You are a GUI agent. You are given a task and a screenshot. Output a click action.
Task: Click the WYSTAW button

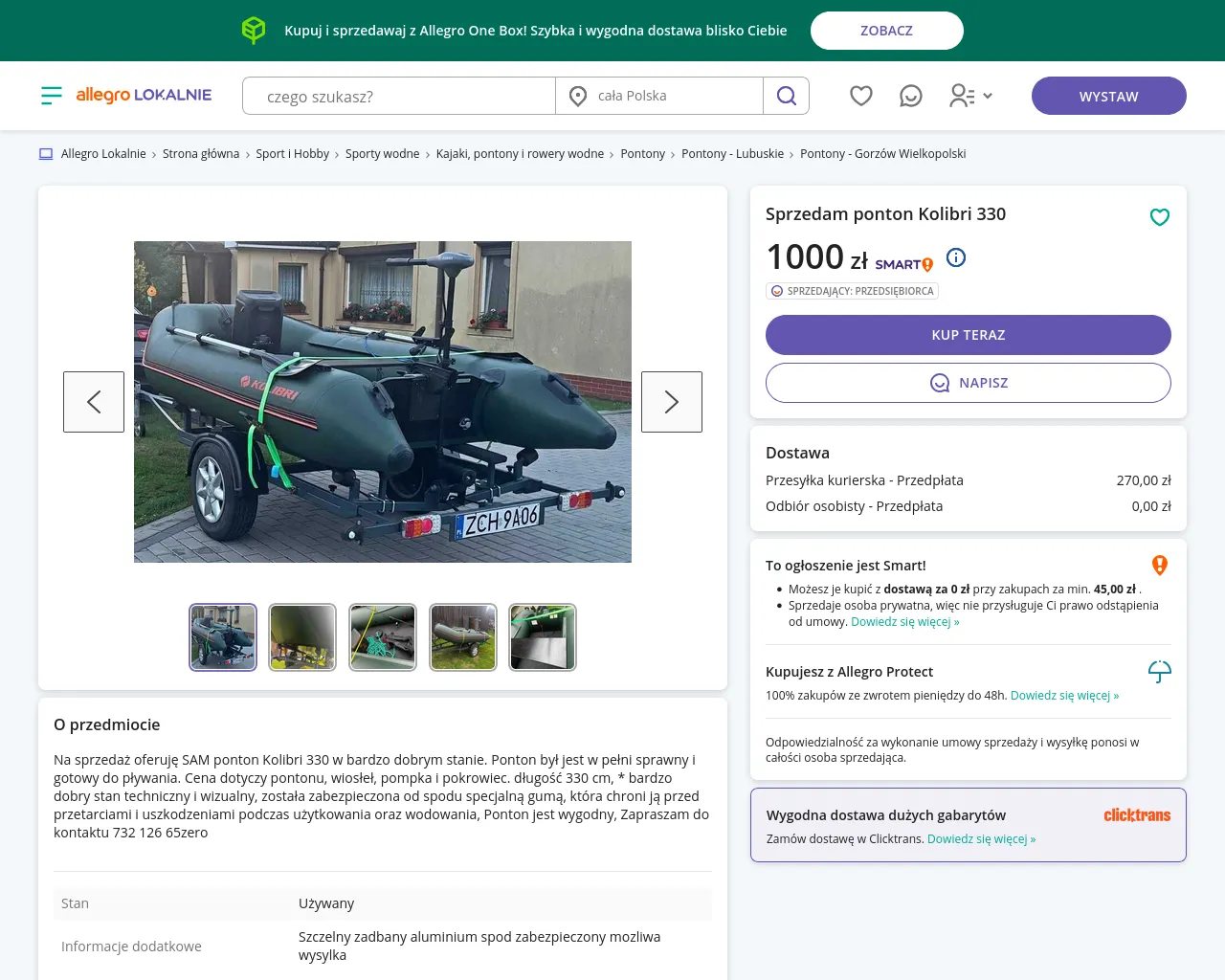(x=1109, y=96)
